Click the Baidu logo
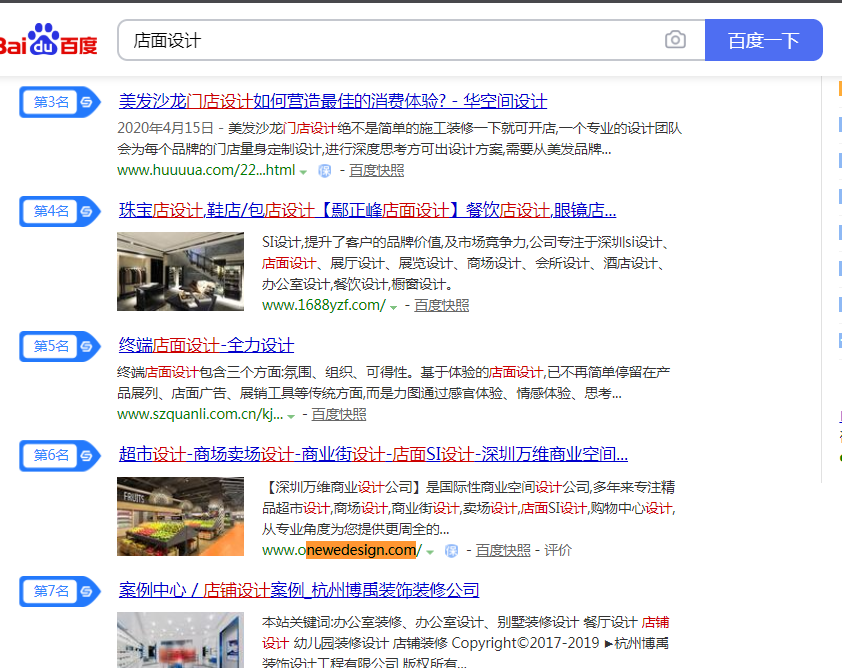 [47, 40]
